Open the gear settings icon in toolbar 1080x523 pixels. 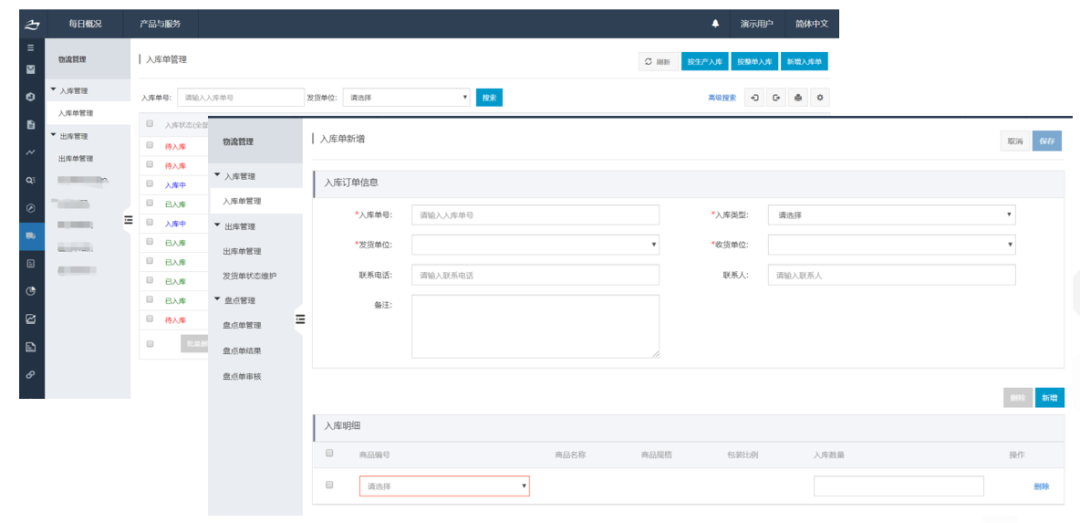tap(820, 98)
